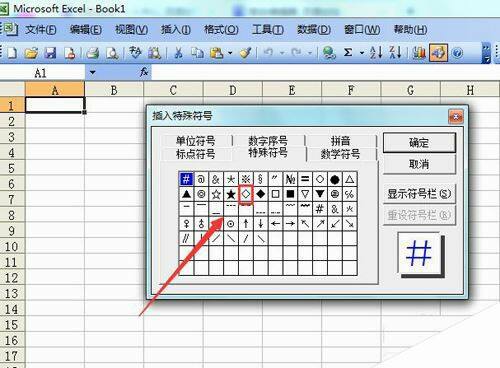Open Print Preview from the toolbar
The height and width of the screenshot is (368, 500).
pos(112,53)
